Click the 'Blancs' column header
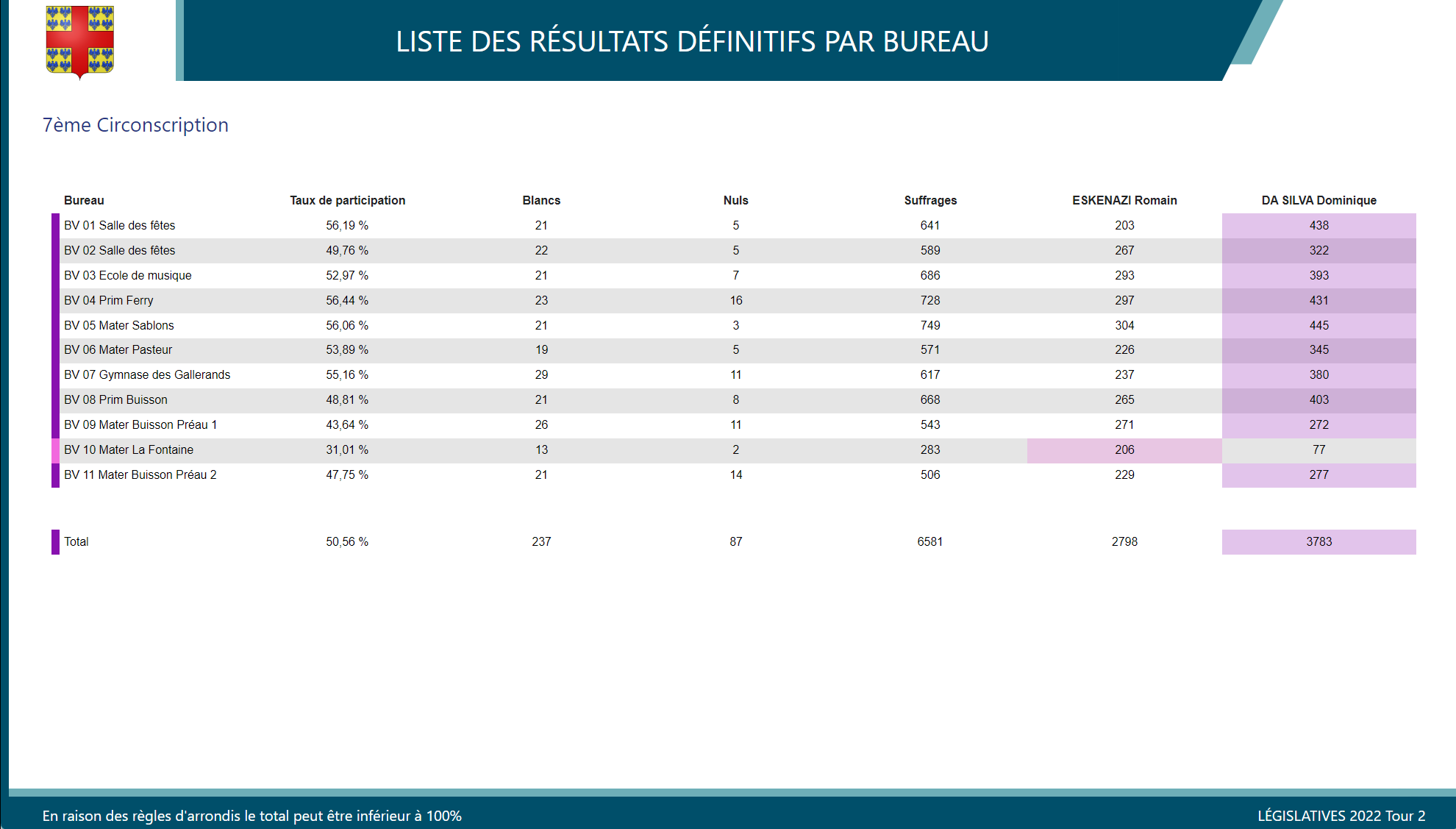 541,200
